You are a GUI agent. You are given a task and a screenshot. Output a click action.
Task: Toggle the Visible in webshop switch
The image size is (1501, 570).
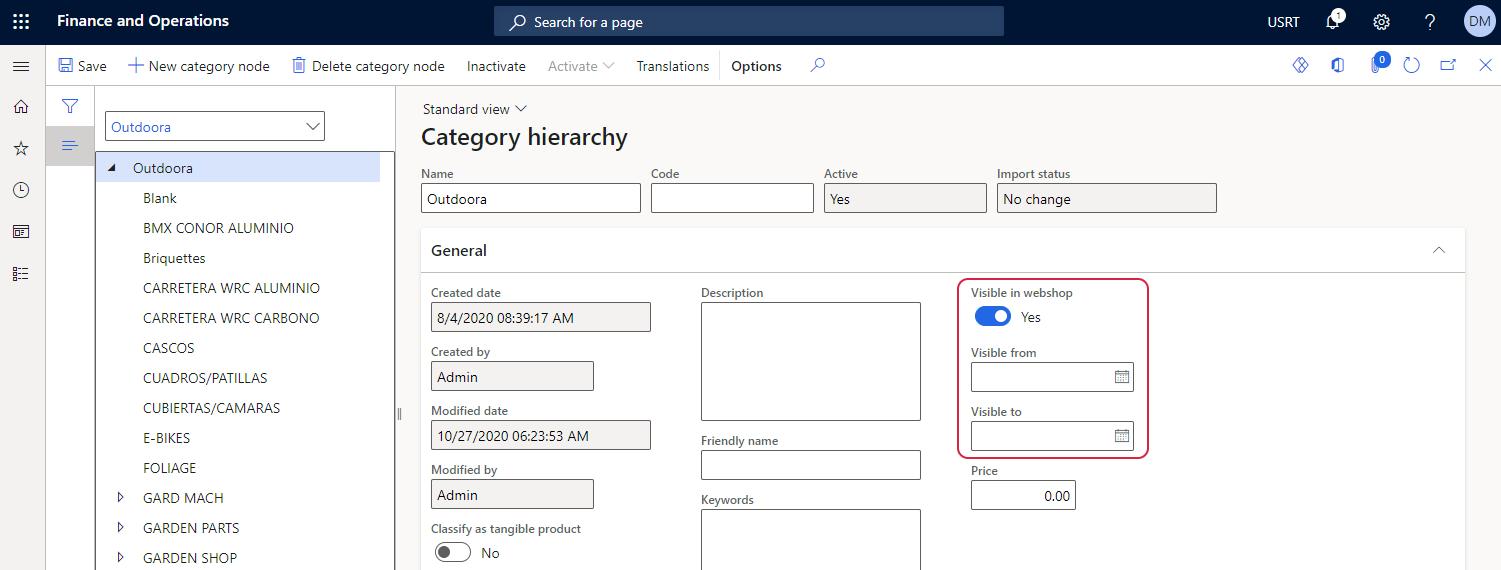point(992,317)
